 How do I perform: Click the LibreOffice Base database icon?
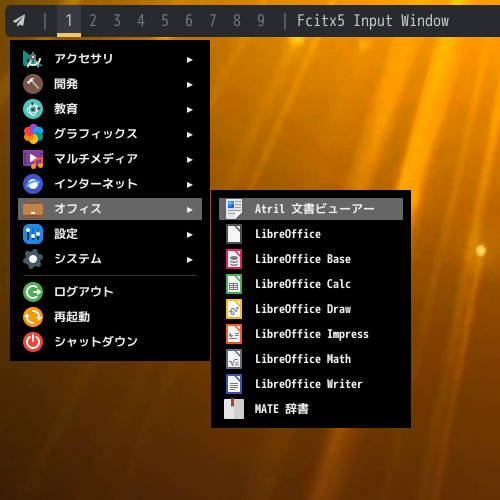(x=234, y=259)
